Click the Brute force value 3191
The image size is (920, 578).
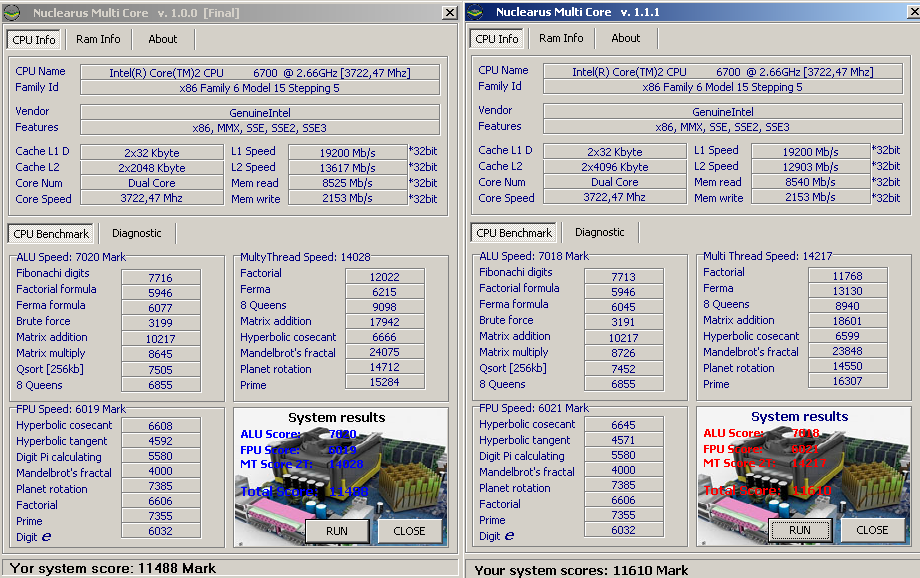point(624,322)
